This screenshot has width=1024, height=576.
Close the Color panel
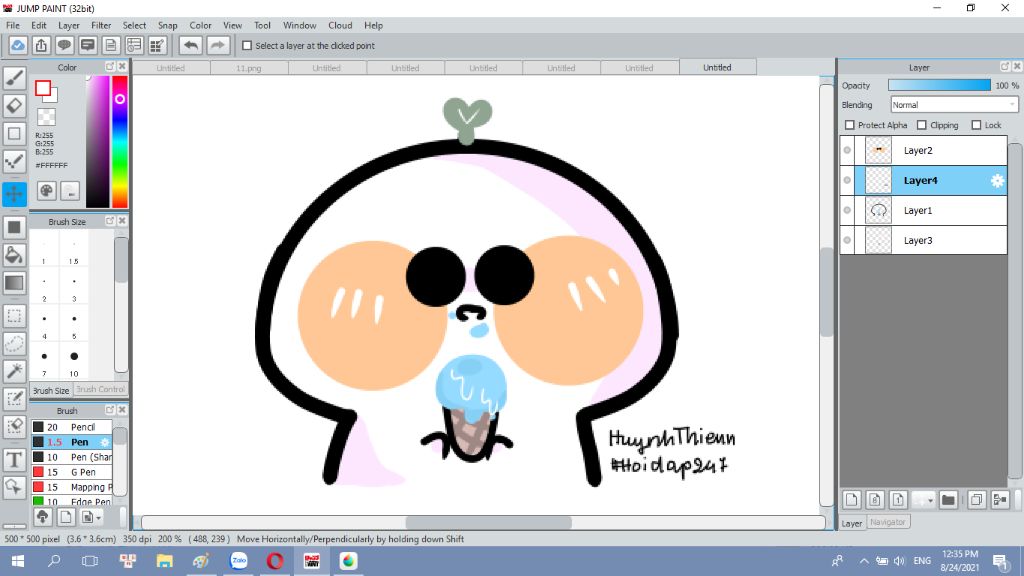122,67
